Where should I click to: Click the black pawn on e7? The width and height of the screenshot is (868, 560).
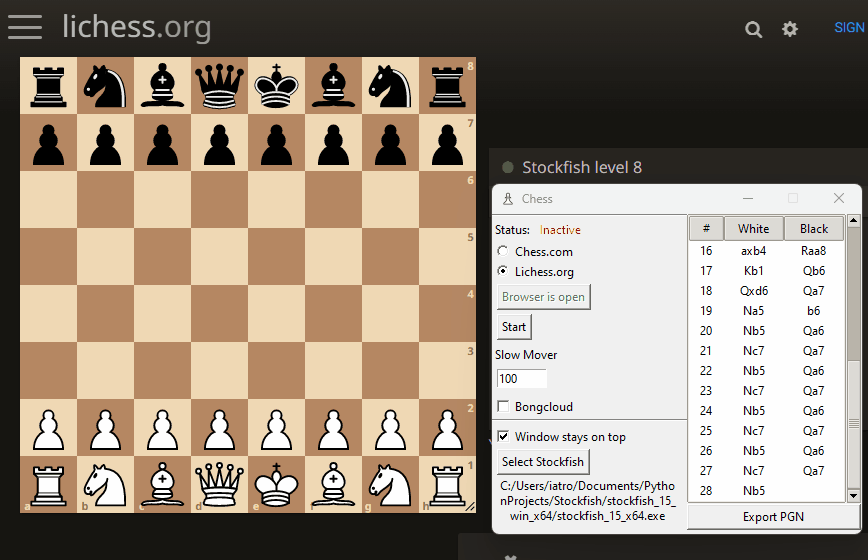(x=276, y=144)
